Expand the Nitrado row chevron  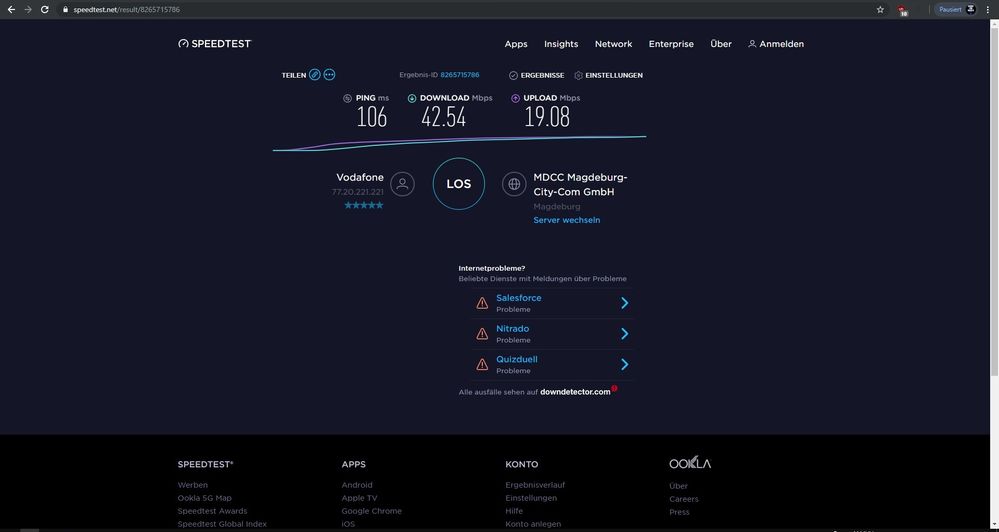tap(624, 334)
